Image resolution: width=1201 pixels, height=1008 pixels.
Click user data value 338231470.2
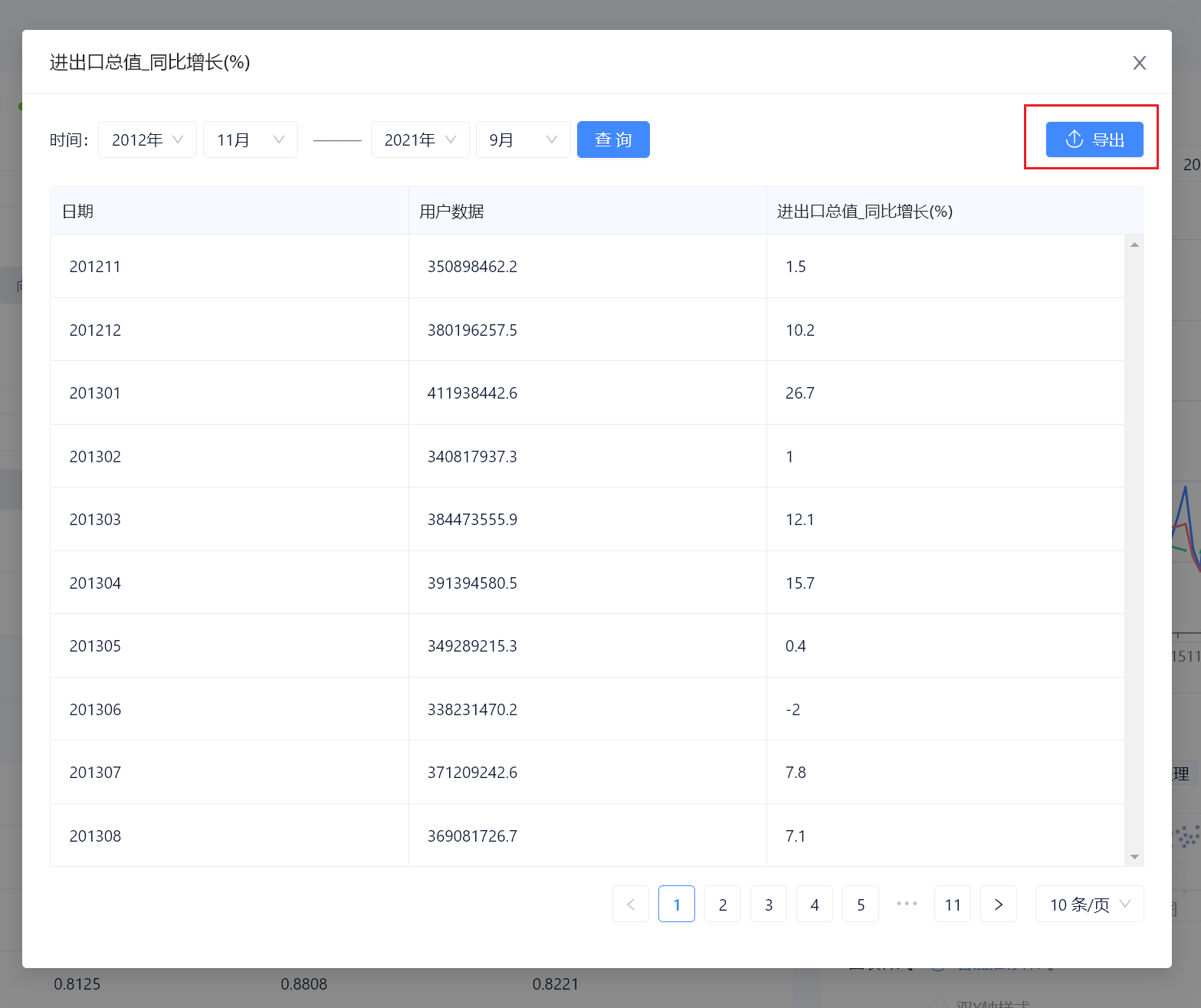472,710
